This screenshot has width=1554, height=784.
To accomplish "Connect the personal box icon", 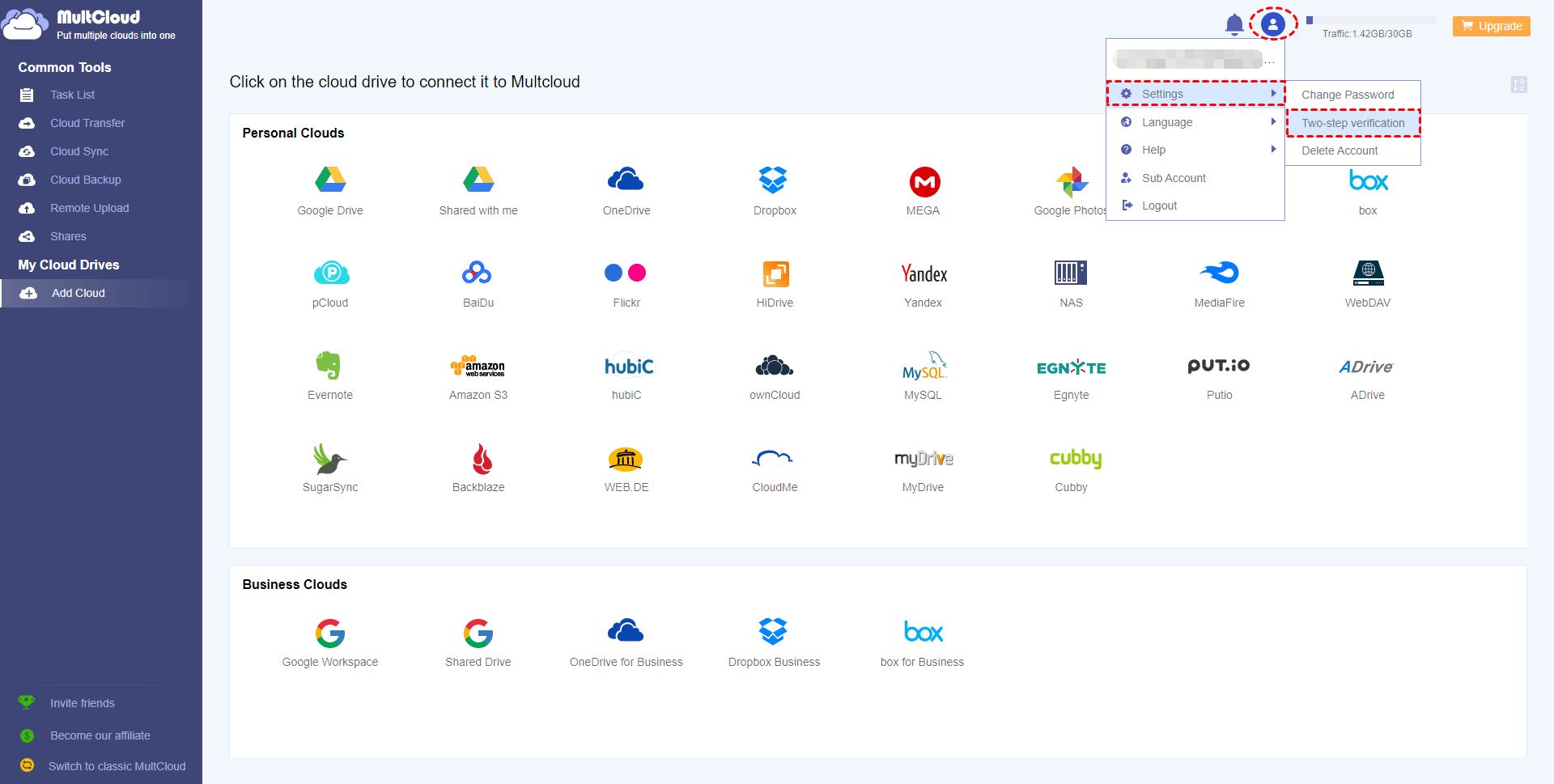I will [x=1368, y=180].
